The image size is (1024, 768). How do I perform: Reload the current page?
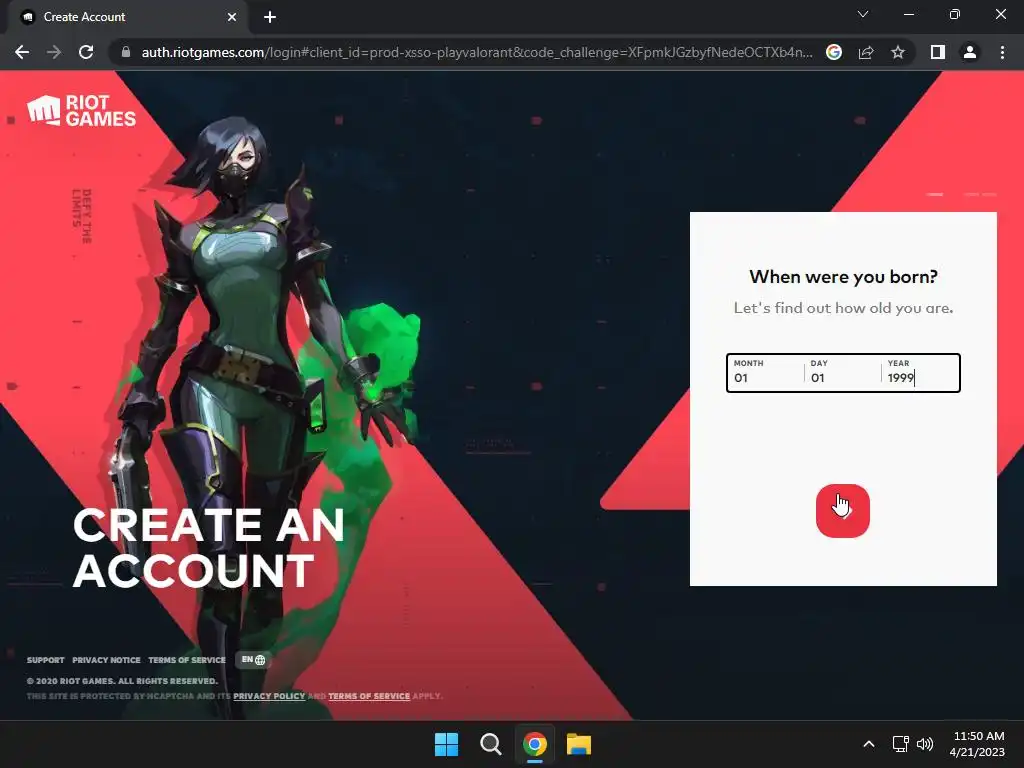[x=86, y=52]
